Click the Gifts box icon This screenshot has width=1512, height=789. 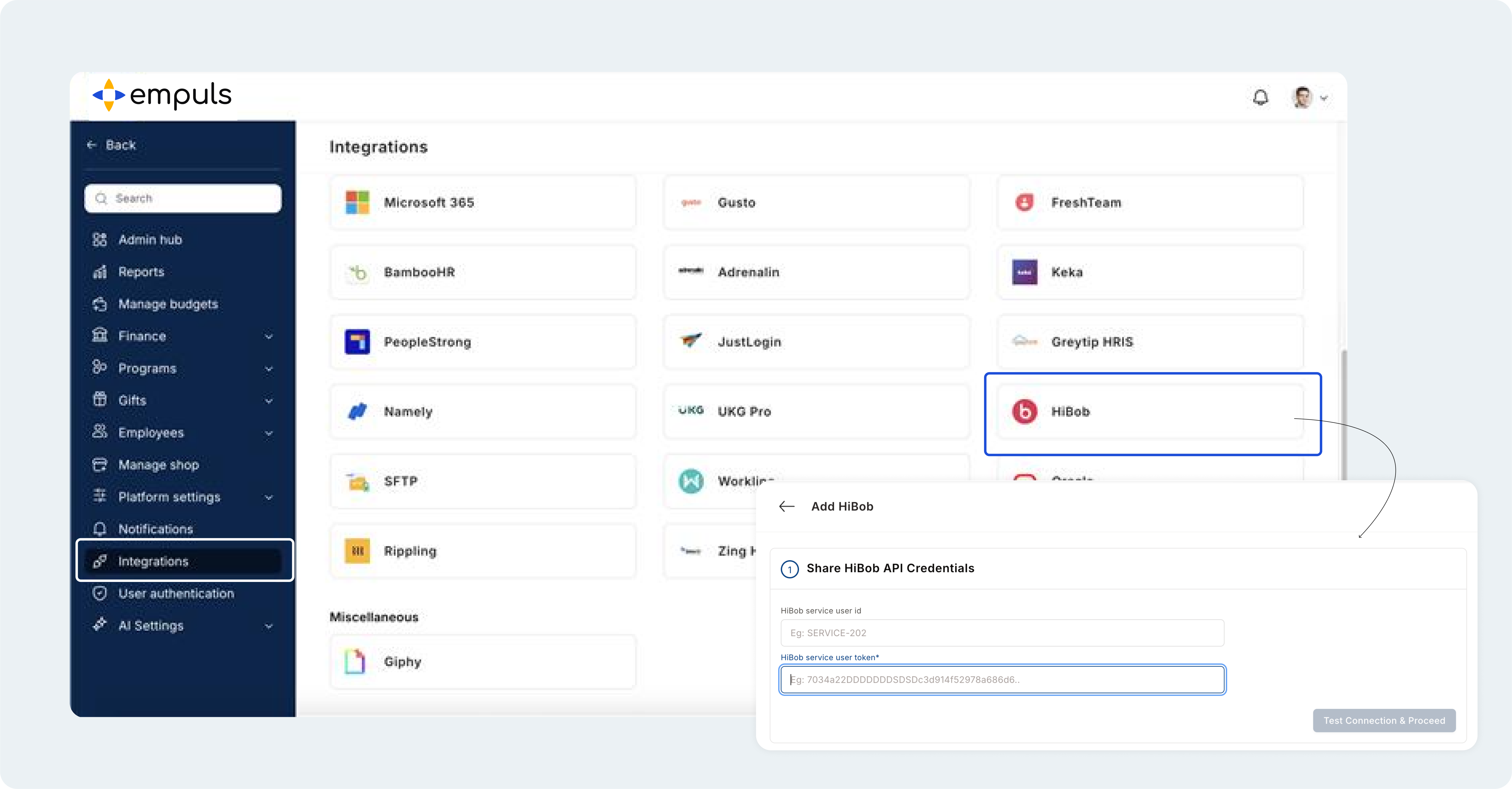tap(100, 399)
